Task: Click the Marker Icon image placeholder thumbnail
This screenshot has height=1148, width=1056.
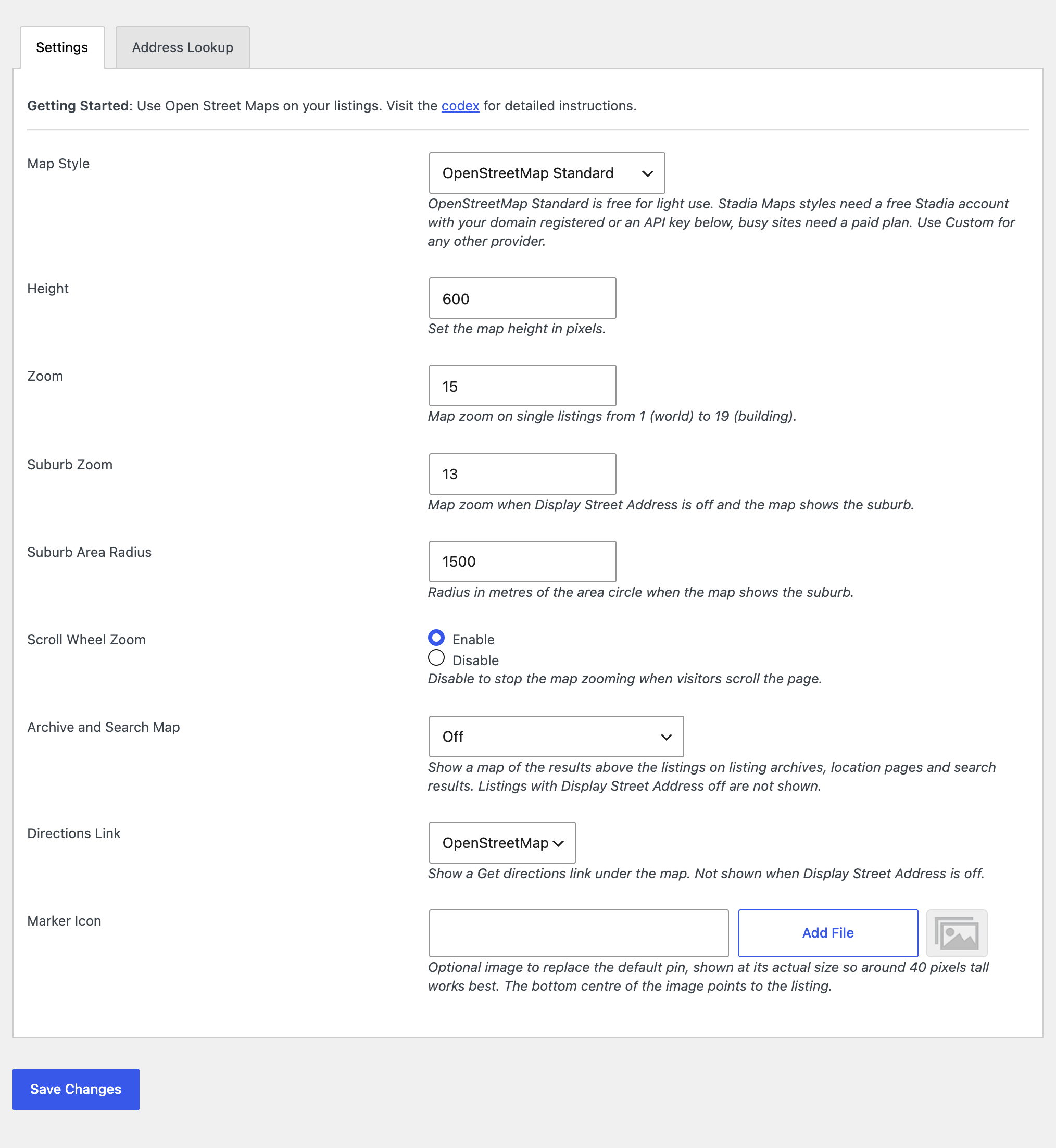Action: coord(957,933)
